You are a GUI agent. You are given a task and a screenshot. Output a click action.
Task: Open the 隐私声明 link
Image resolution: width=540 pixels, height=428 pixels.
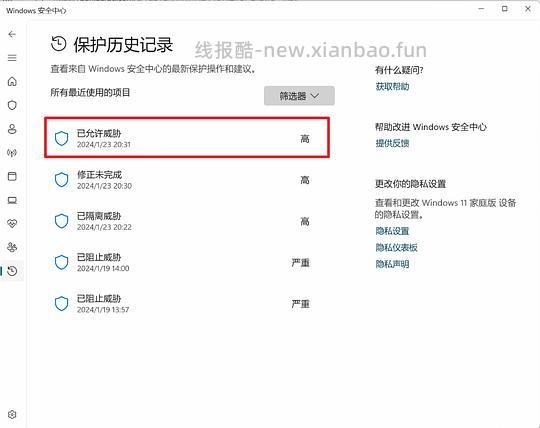(392, 264)
